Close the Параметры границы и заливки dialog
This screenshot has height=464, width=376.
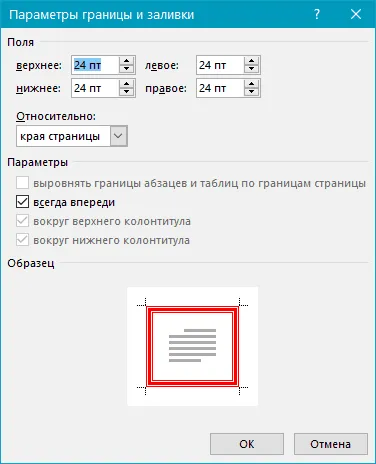356,14
